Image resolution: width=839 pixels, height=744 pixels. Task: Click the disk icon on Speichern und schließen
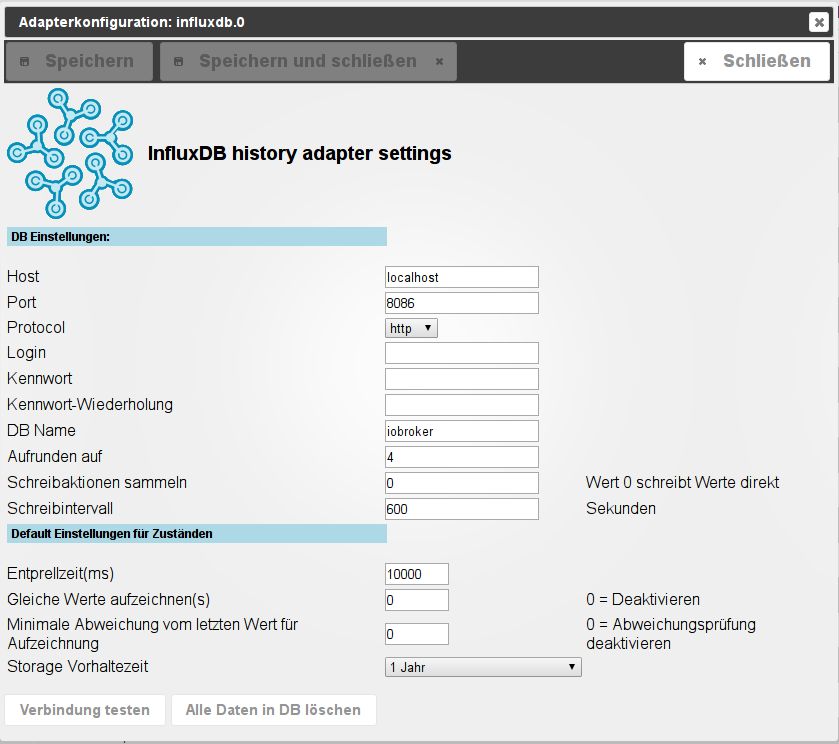pyautogui.click(x=179, y=62)
